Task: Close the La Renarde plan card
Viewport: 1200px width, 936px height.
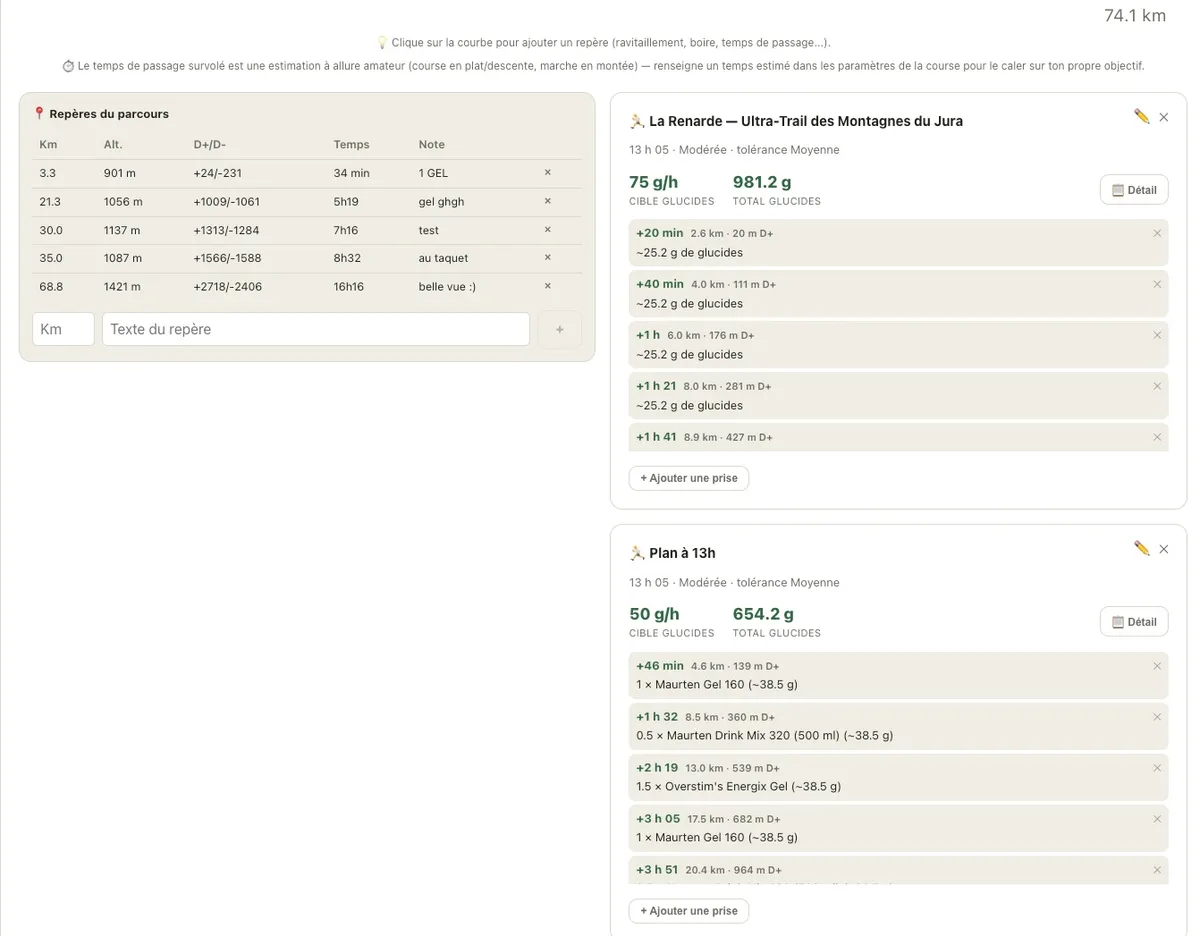Action: pos(1164,117)
